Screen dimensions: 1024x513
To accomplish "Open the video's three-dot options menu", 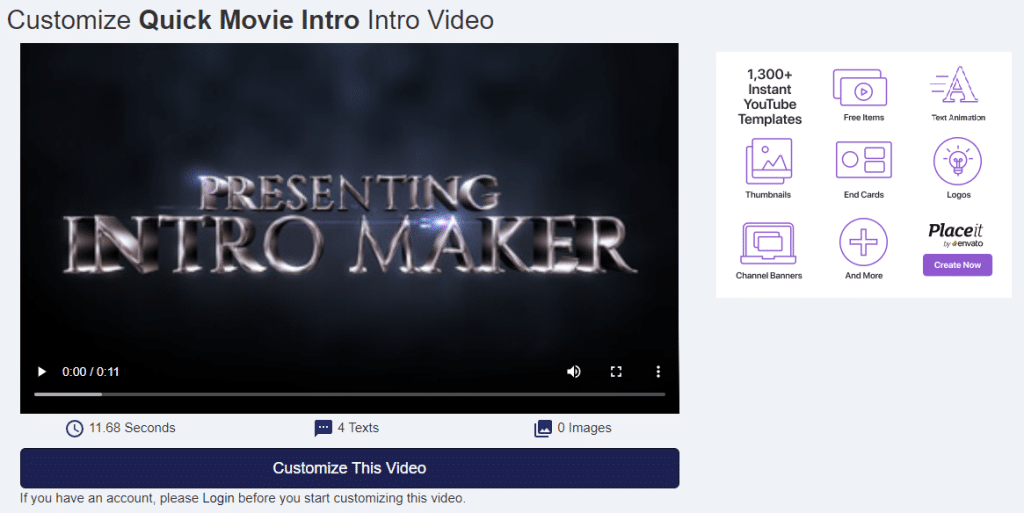I will pos(658,371).
